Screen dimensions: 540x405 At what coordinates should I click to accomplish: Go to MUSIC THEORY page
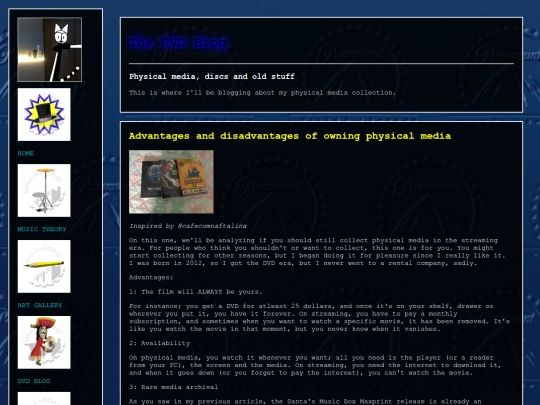42,229
